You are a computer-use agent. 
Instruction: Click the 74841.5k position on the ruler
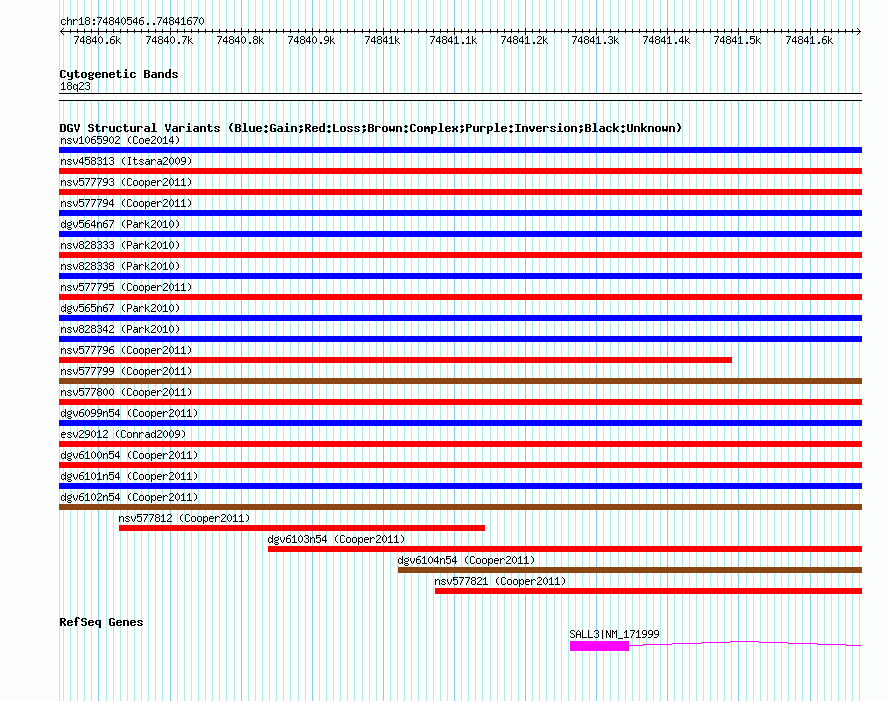(737, 40)
